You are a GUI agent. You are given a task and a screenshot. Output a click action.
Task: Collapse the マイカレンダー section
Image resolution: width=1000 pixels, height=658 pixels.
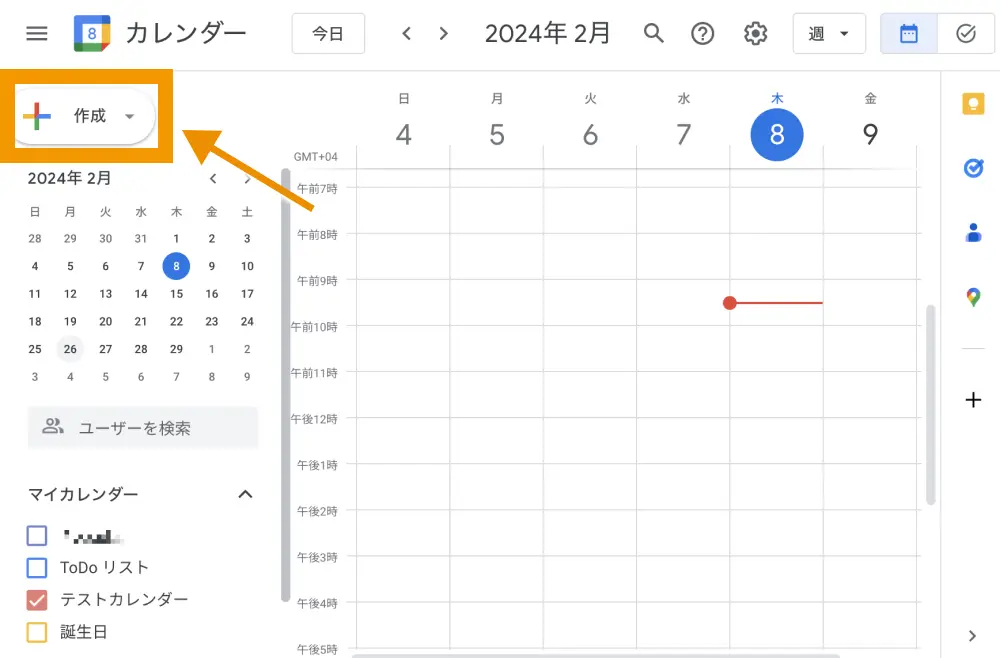(245, 494)
